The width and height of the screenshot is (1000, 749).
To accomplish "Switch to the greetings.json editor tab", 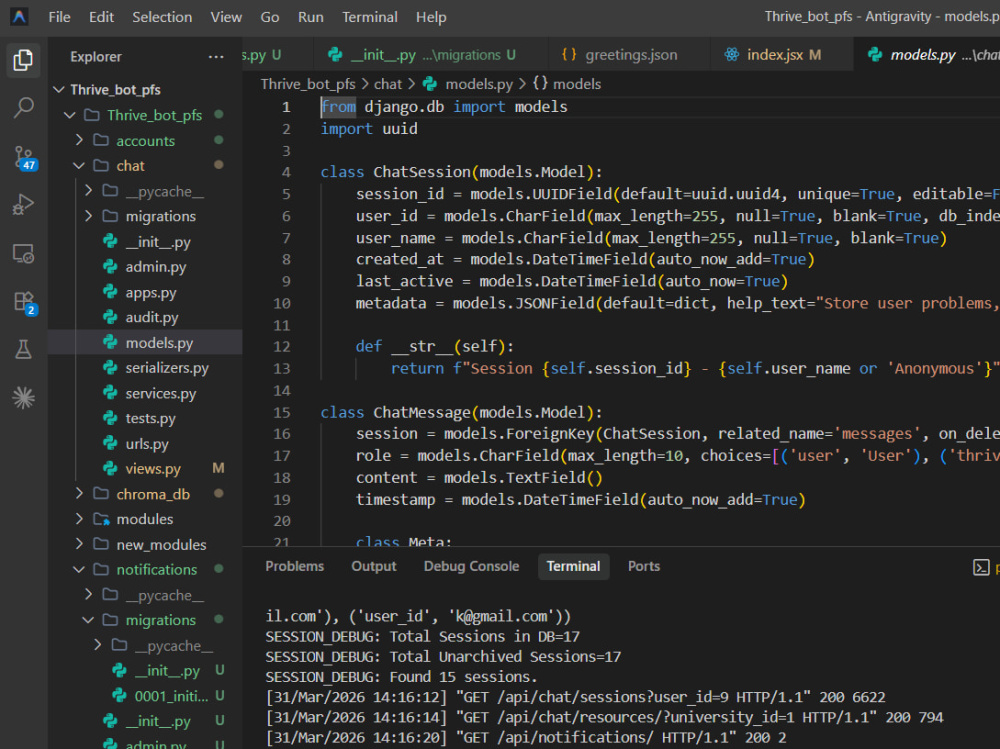I will [x=629, y=55].
